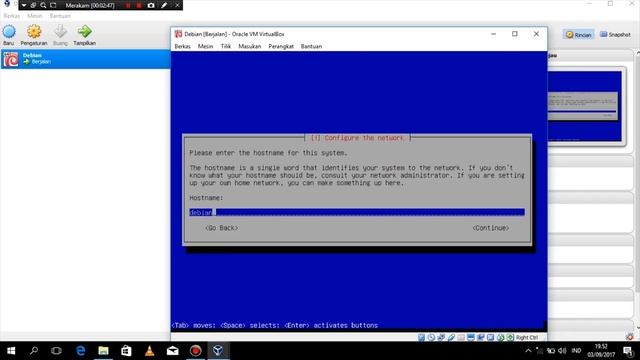Screen dimensions: 640x360
Task: Open VLC cone icon on the taskbar
Action: coord(149,351)
